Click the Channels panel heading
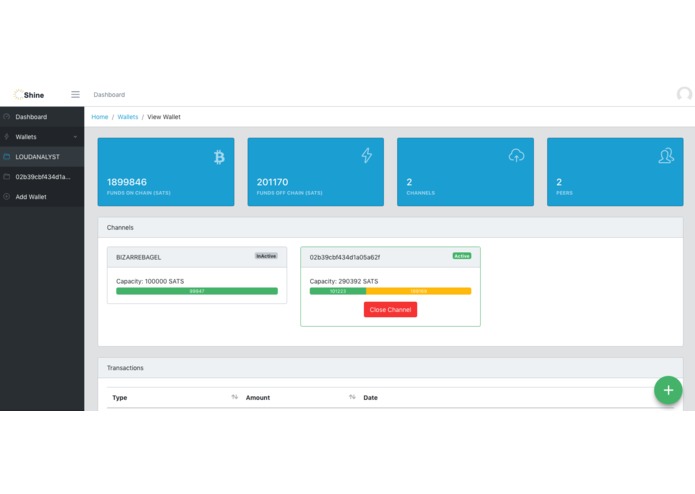This screenshot has height=494, width=695. click(120, 228)
